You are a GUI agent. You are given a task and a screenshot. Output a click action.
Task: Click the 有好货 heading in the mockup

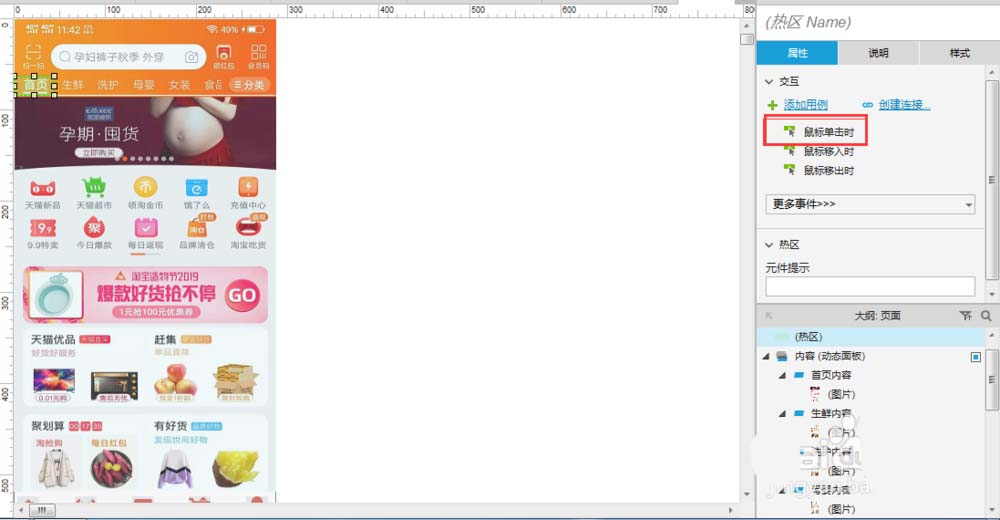tap(170, 426)
